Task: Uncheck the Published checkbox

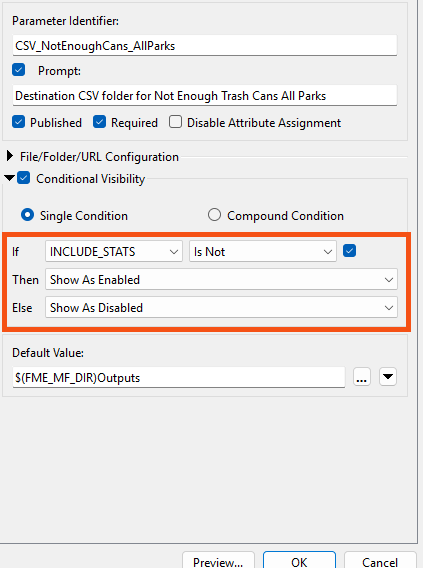Action: (x=18, y=122)
